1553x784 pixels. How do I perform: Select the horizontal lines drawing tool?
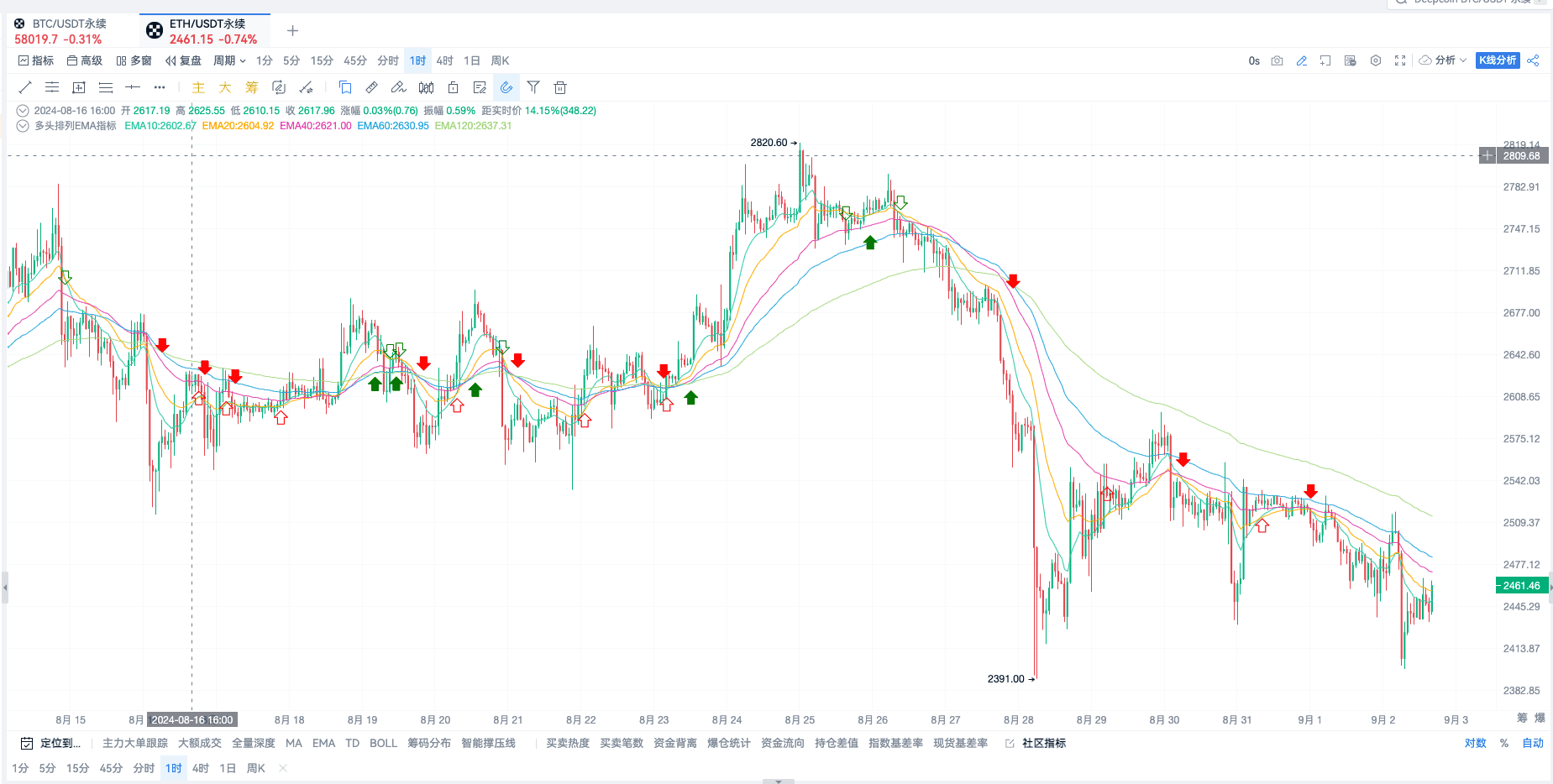[106, 87]
